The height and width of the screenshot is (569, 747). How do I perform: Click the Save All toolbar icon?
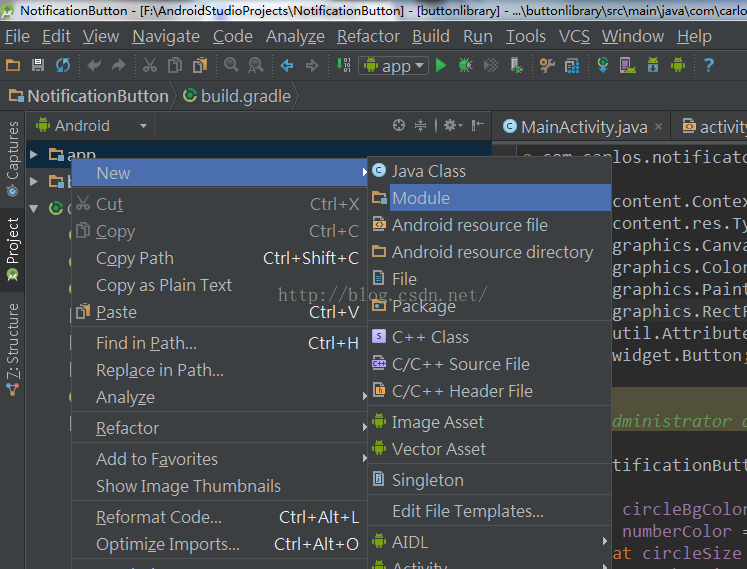pos(38,65)
